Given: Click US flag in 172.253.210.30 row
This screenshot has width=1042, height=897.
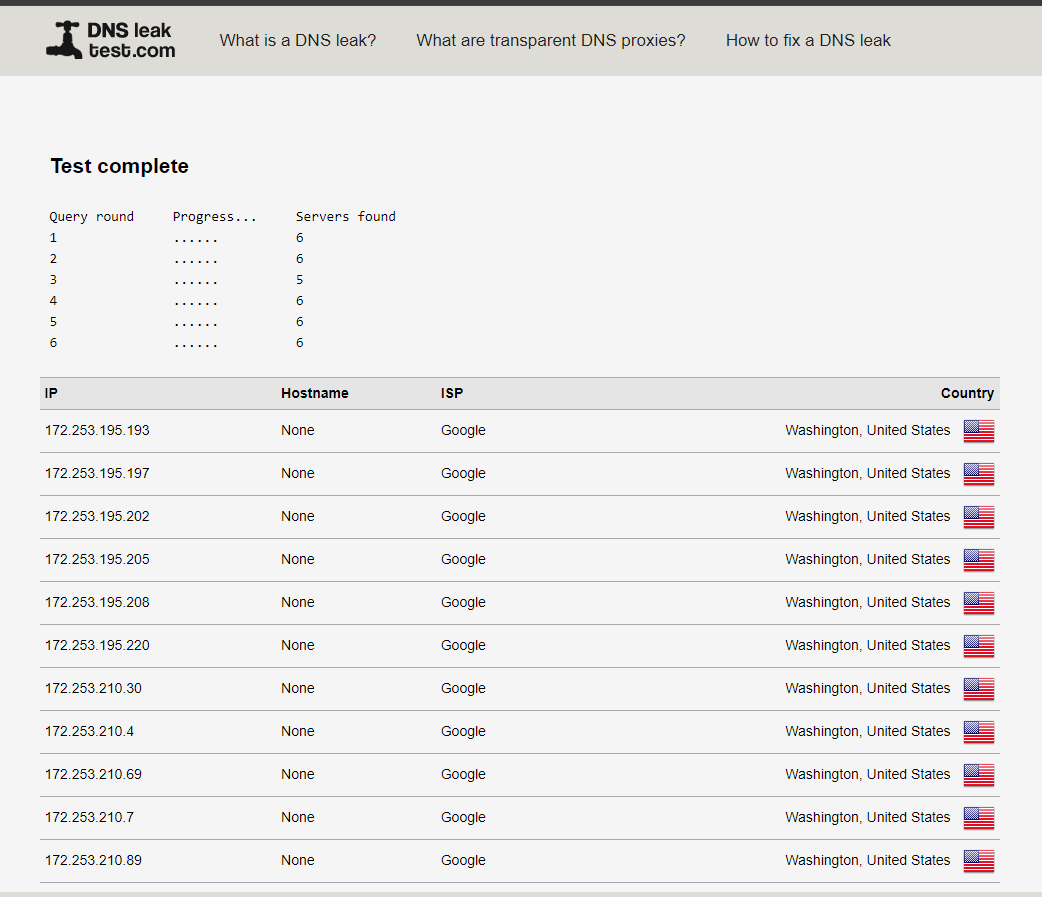Looking at the screenshot, I should click(x=979, y=689).
